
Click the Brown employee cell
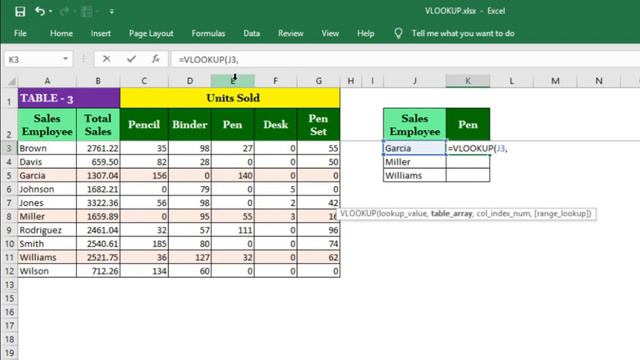point(47,148)
